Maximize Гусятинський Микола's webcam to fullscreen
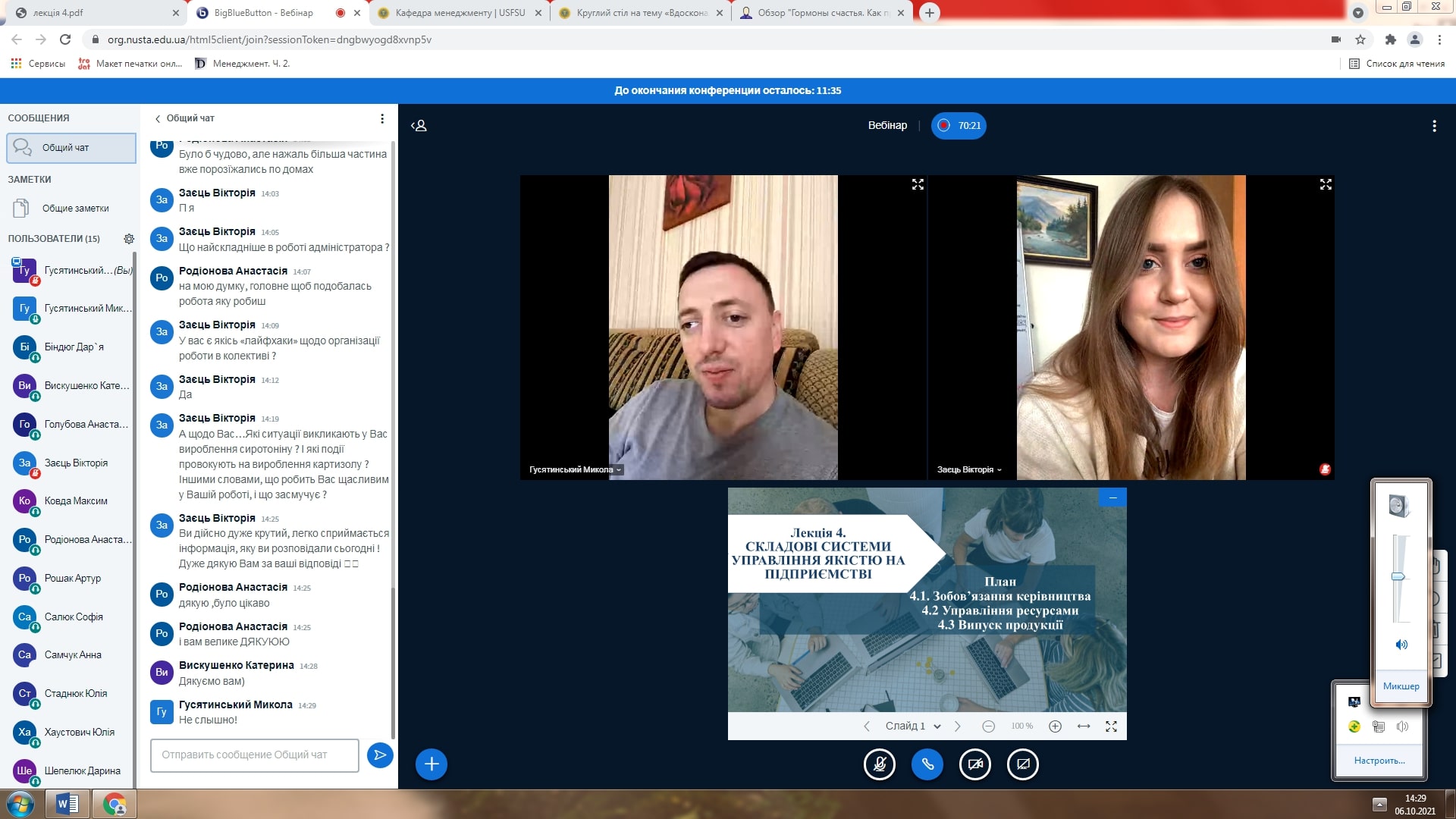The width and height of the screenshot is (1456, 819). pyautogui.click(x=918, y=184)
